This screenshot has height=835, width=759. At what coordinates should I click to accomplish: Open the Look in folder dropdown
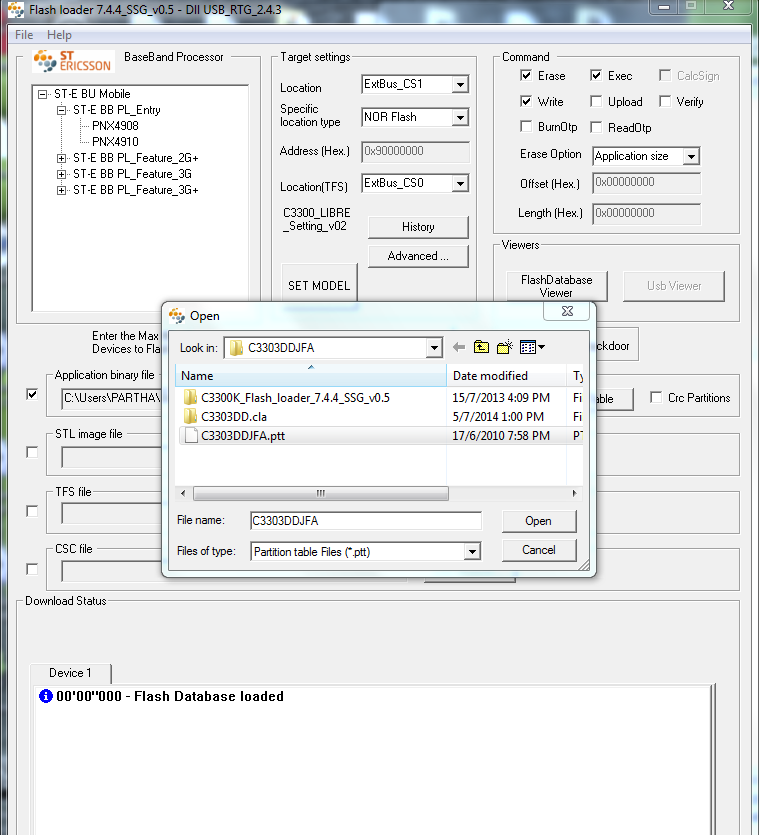[435, 348]
